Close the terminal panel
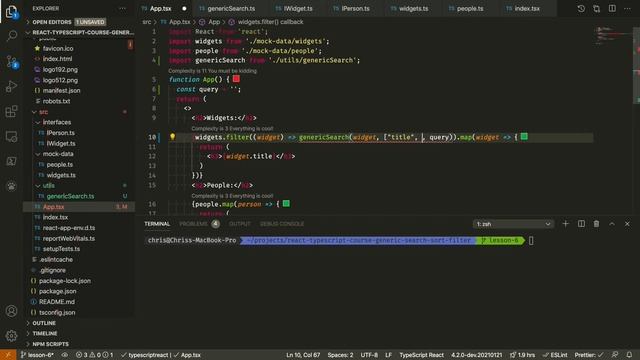The height and width of the screenshot is (360, 640). [627, 224]
